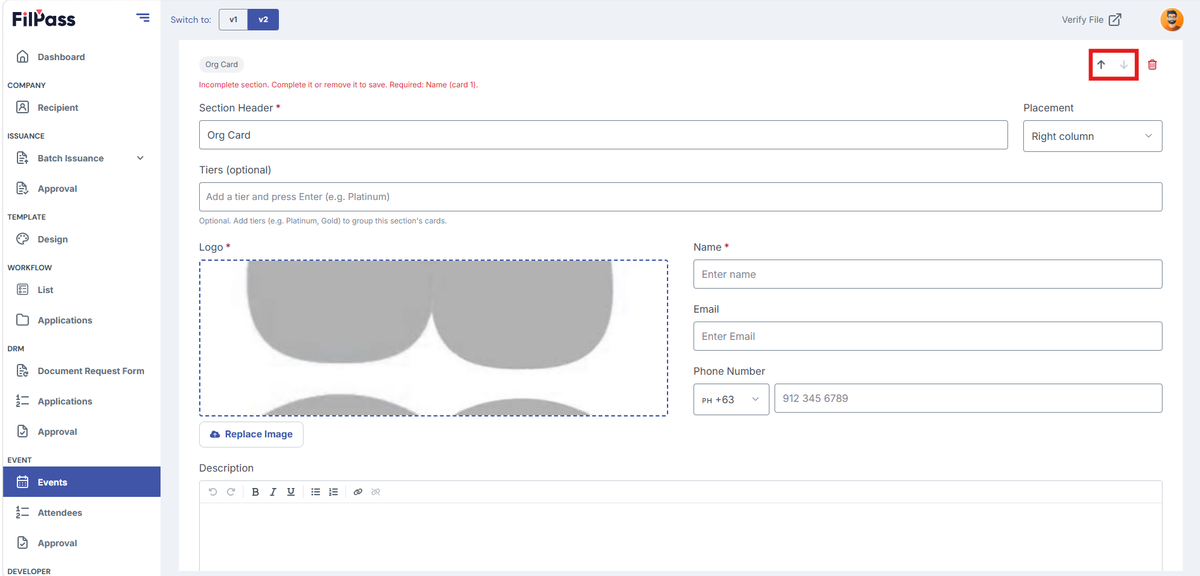Select Events in the sidebar
Viewport: 1200px width, 576px height.
(x=80, y=482)
